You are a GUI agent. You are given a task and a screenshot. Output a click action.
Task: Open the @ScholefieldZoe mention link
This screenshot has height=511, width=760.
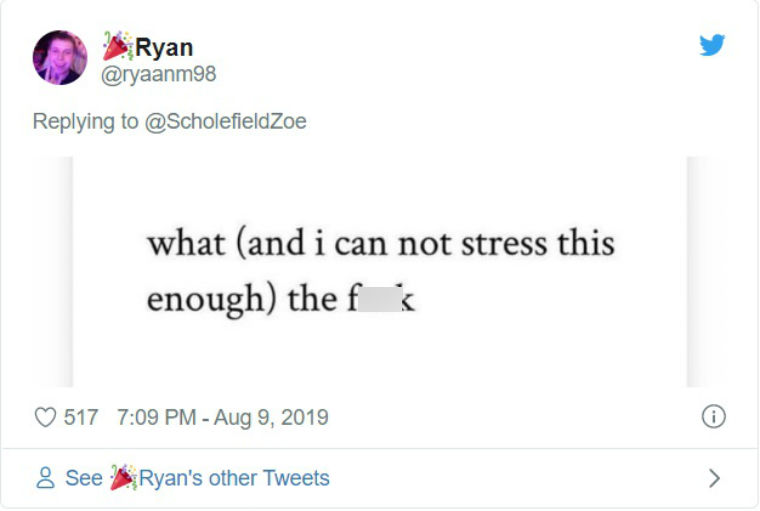[225, 121]
